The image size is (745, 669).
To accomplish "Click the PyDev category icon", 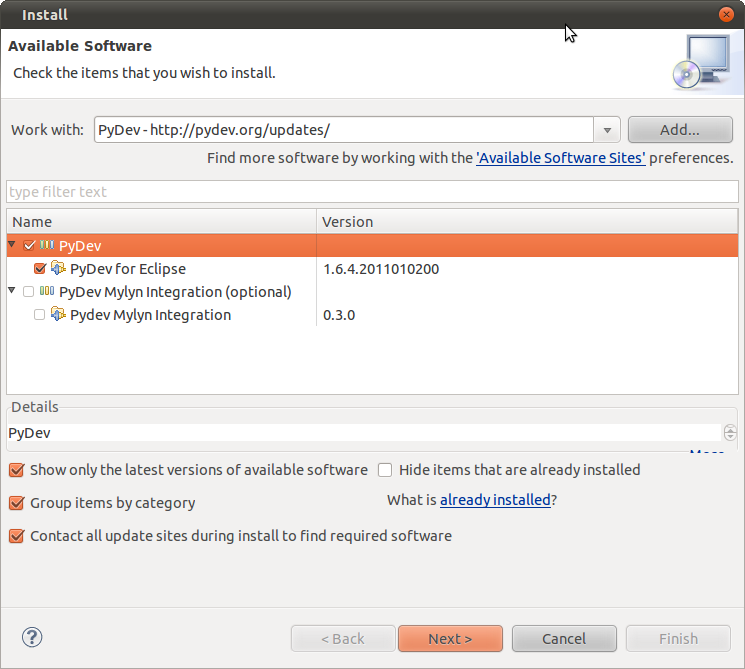I will point(47,245).
